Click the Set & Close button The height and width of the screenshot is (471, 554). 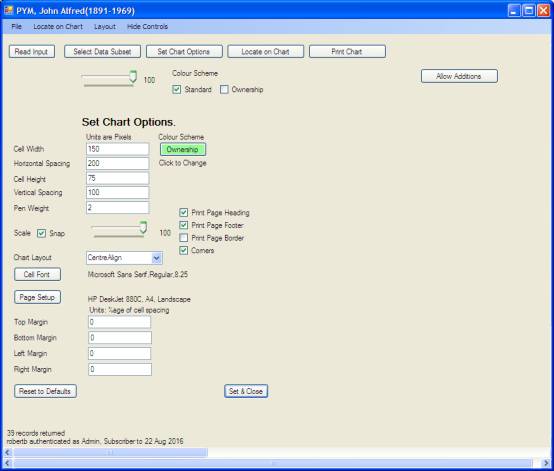tap(246, 391)
